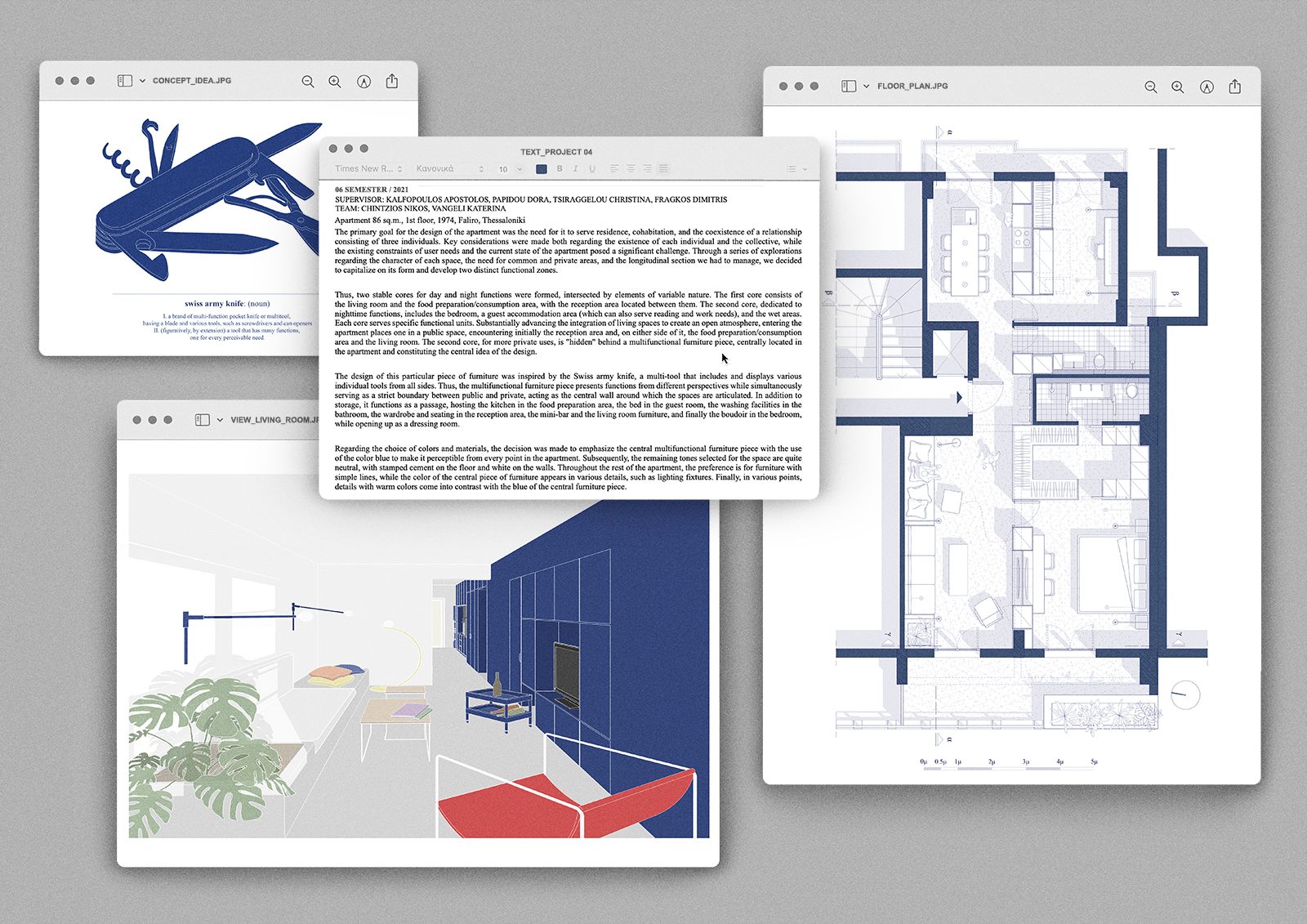This screenshot has height=924, width=1307.
Task: Align text to center in text editor
Action: [631, 169]
